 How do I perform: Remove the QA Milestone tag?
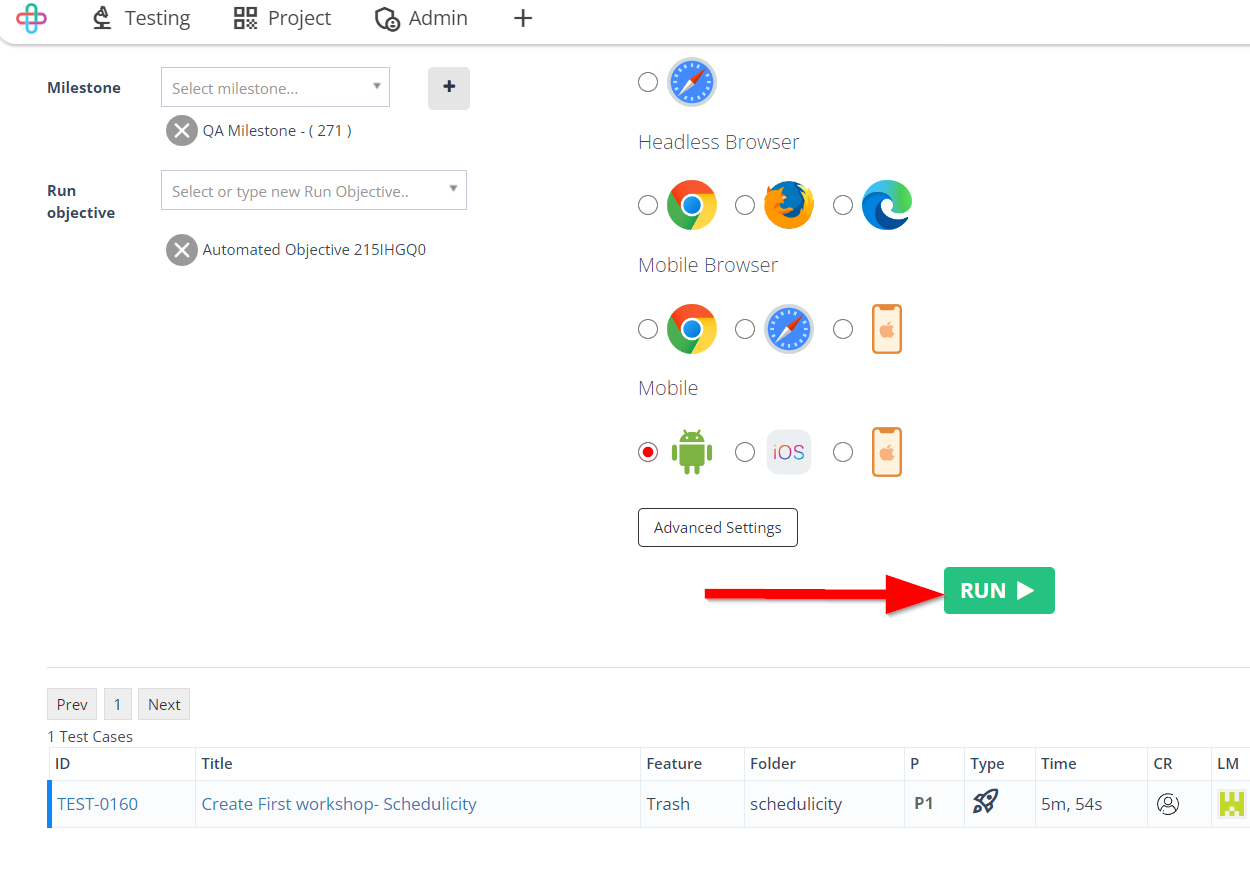click(181, 131)
